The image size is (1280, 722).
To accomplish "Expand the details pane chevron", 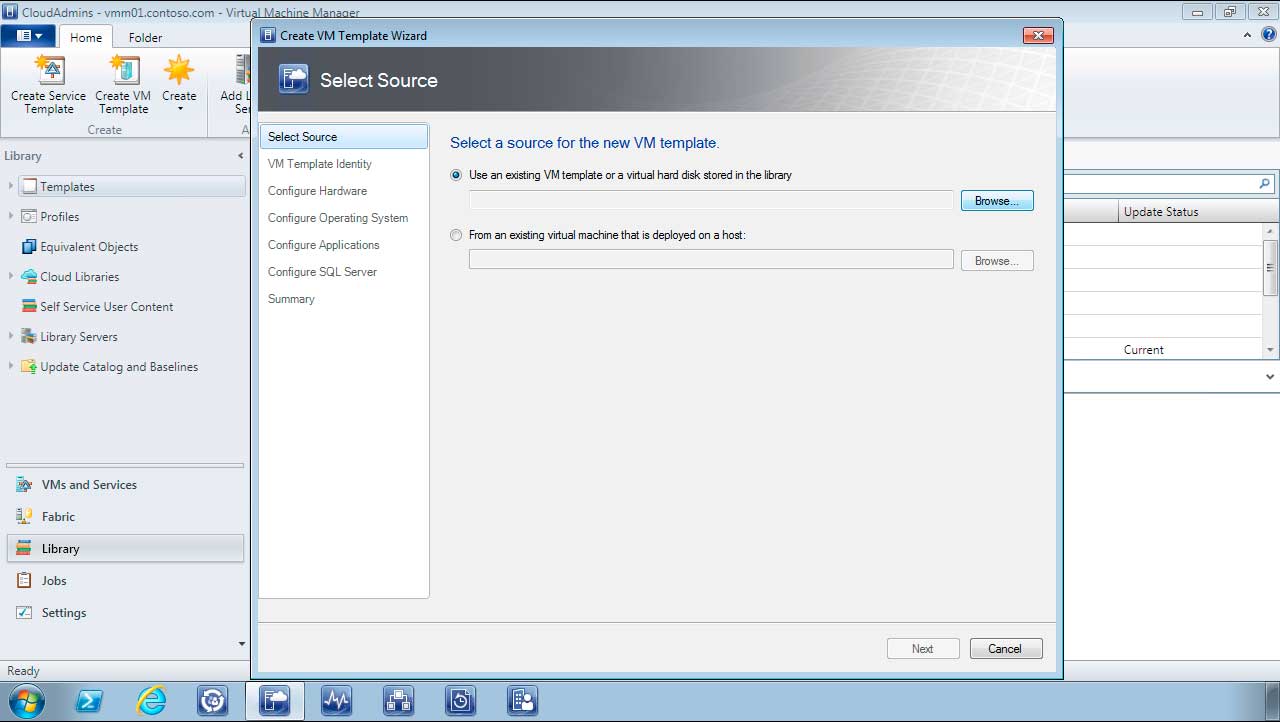I will [1270, 377].
